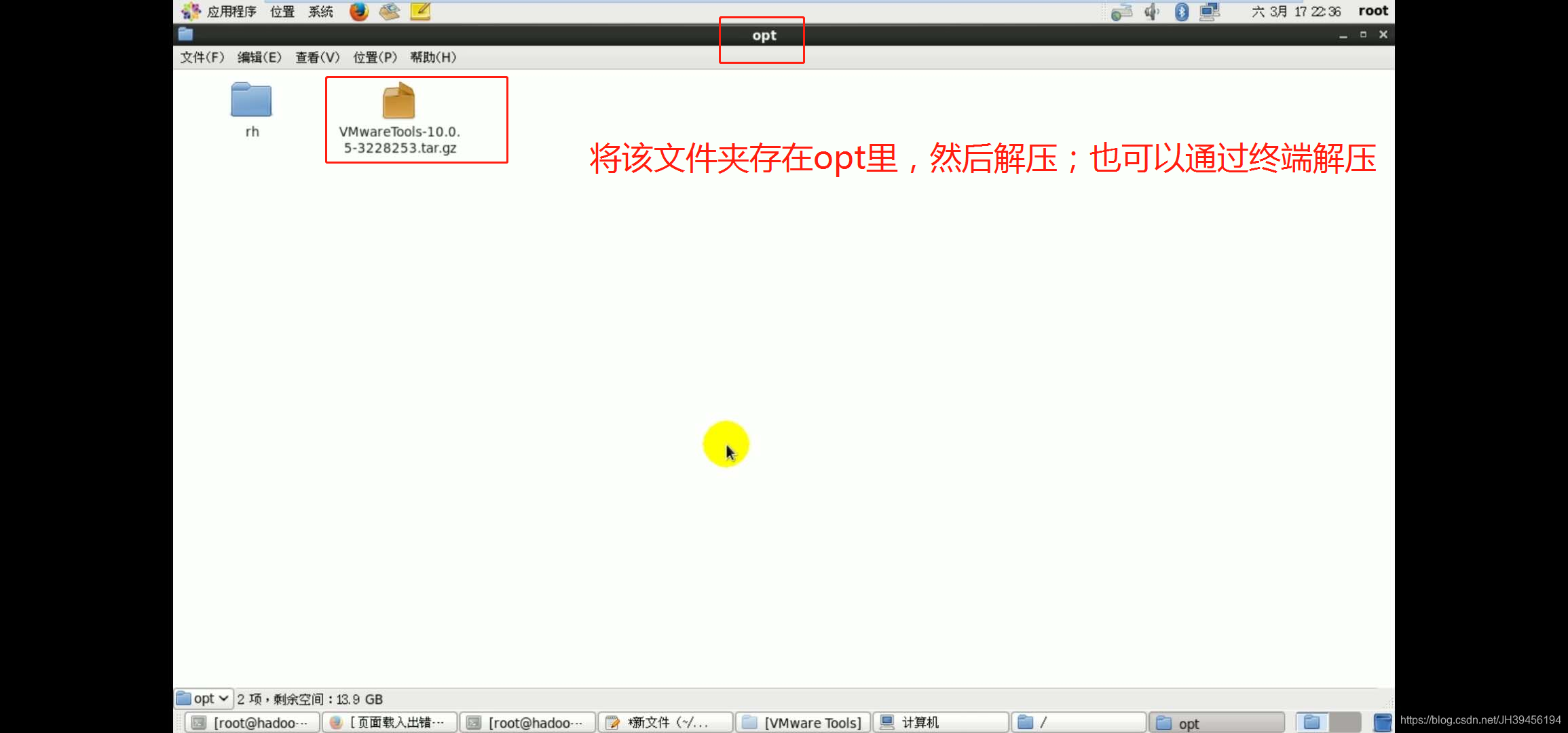The height and width of the screenshot is (733, 1568).
Task: Launch Firefox from the top panel
Action: [x=359, y=11]
